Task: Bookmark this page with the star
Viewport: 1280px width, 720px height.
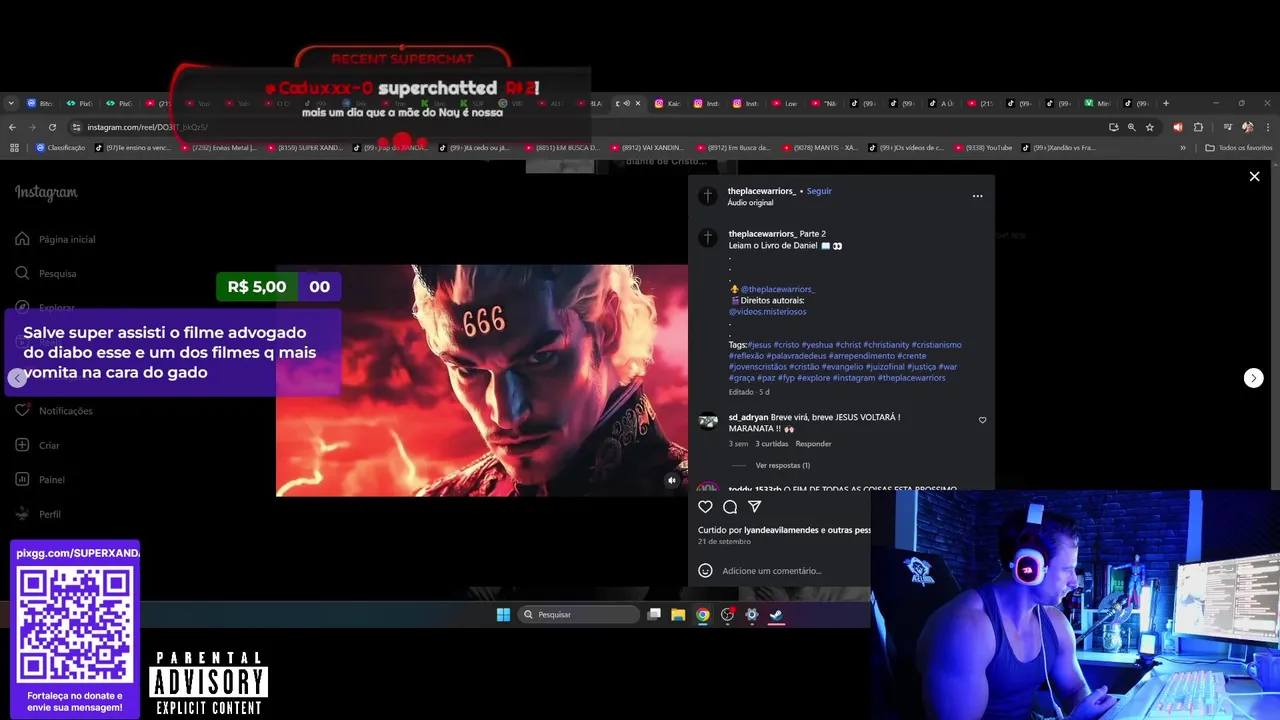Action: pos(1150,127)
